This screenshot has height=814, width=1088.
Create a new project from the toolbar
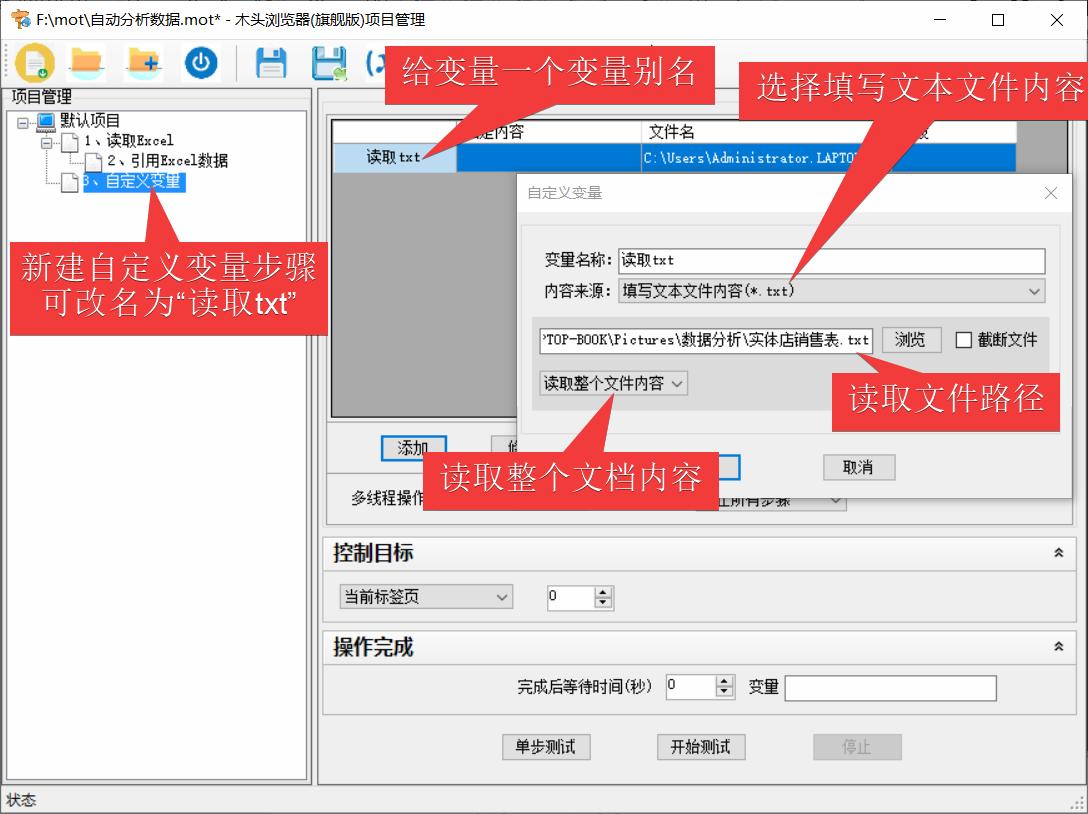pyautogui.click(x=34, y=62)
